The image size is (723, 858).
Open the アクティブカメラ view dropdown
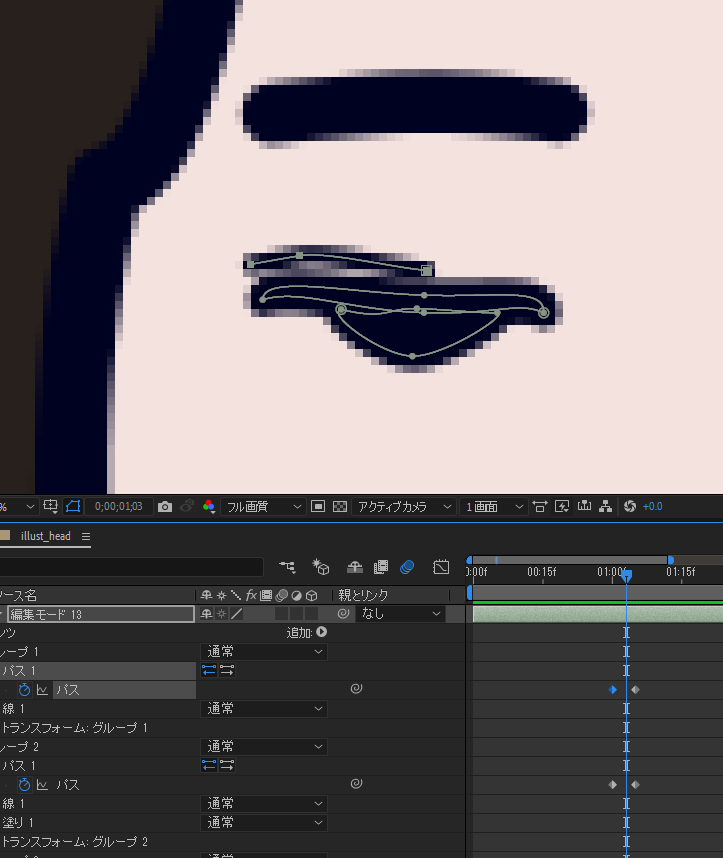pyautogui.click(x=400, y=507)
